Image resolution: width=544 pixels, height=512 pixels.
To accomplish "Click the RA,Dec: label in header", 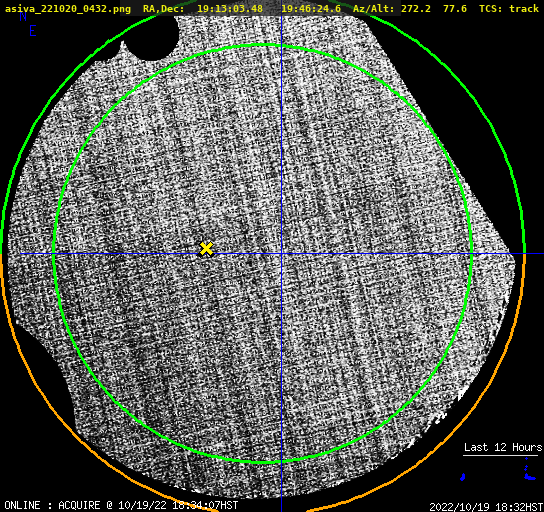I will click(163, 9).
